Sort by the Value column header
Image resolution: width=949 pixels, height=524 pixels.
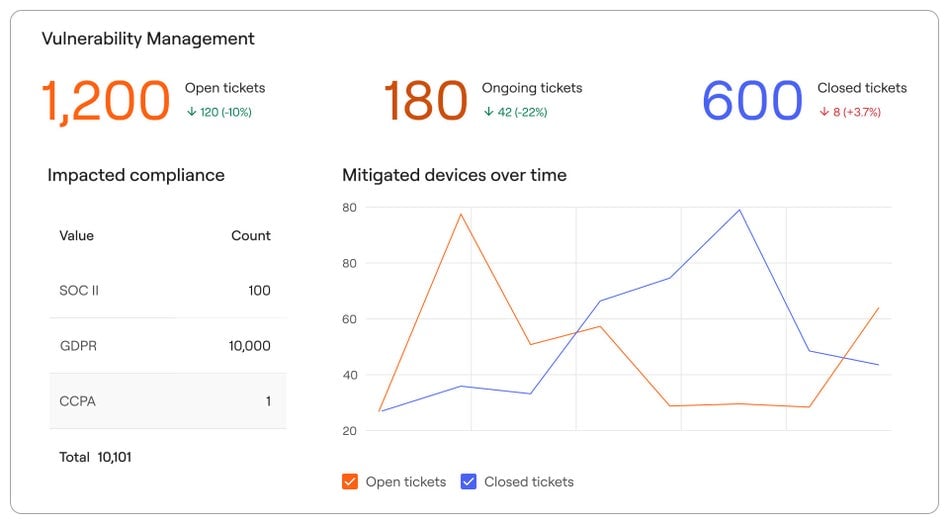click(x=77, y=236)
